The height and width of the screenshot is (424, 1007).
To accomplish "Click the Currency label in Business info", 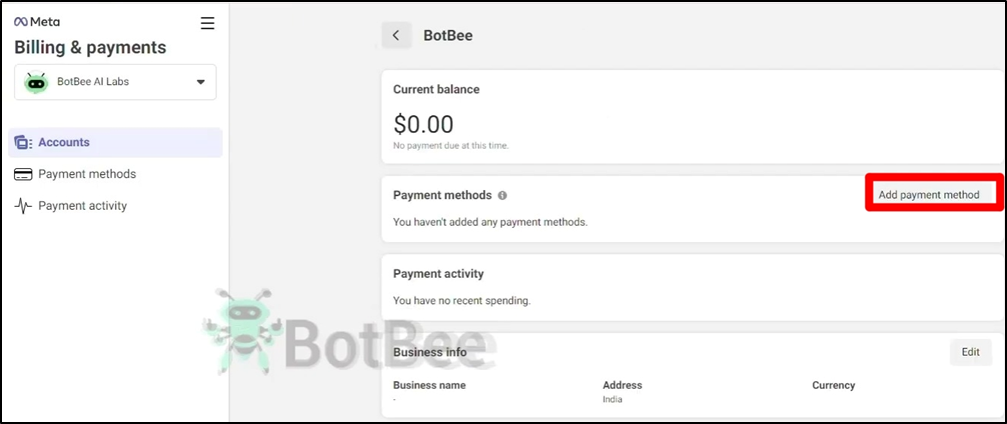I will coord(833,385).
